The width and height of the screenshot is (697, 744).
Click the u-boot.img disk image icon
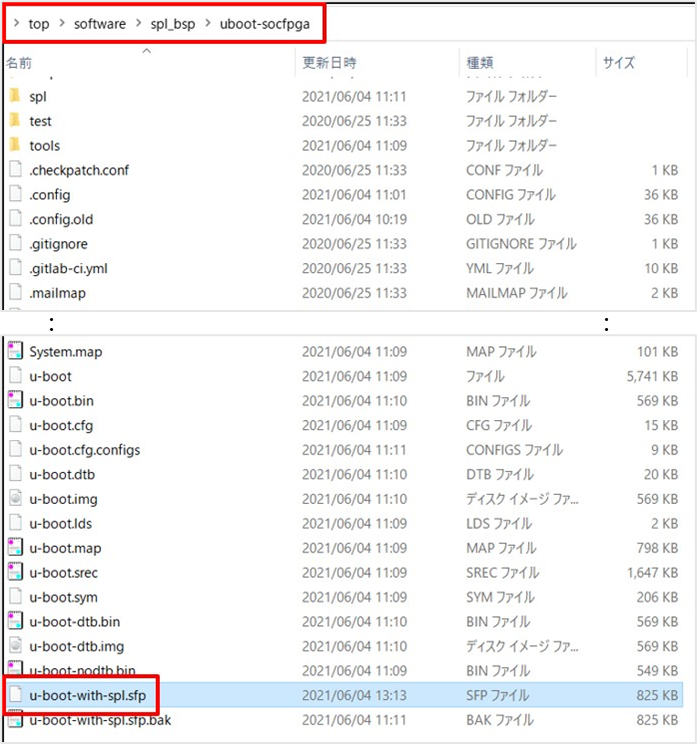(15, 498)
